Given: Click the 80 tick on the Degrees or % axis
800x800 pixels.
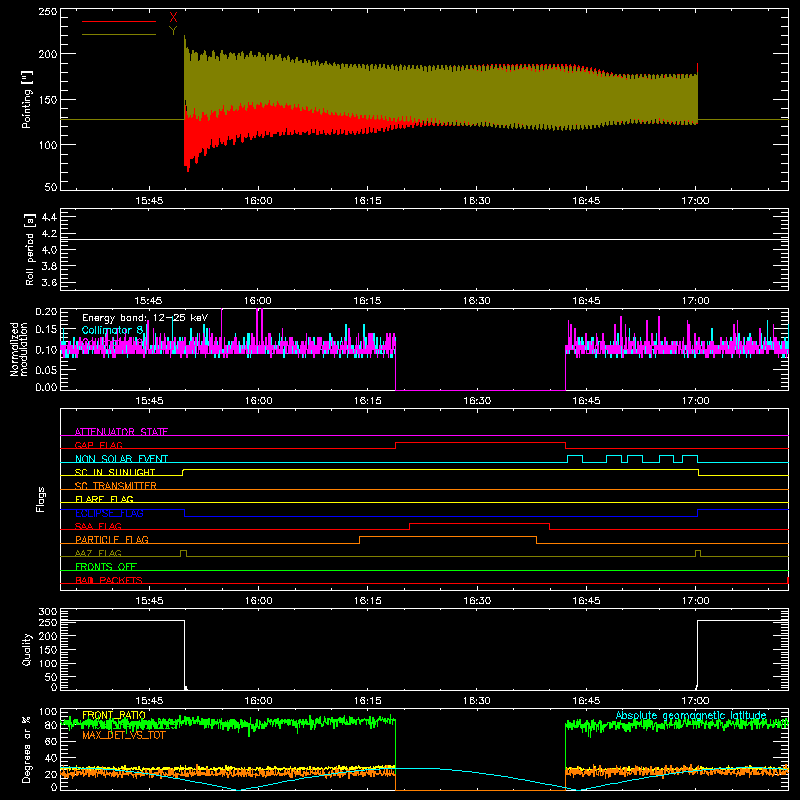Looking at the screenshot, I should pyautogui.click(x=51, y=724).
